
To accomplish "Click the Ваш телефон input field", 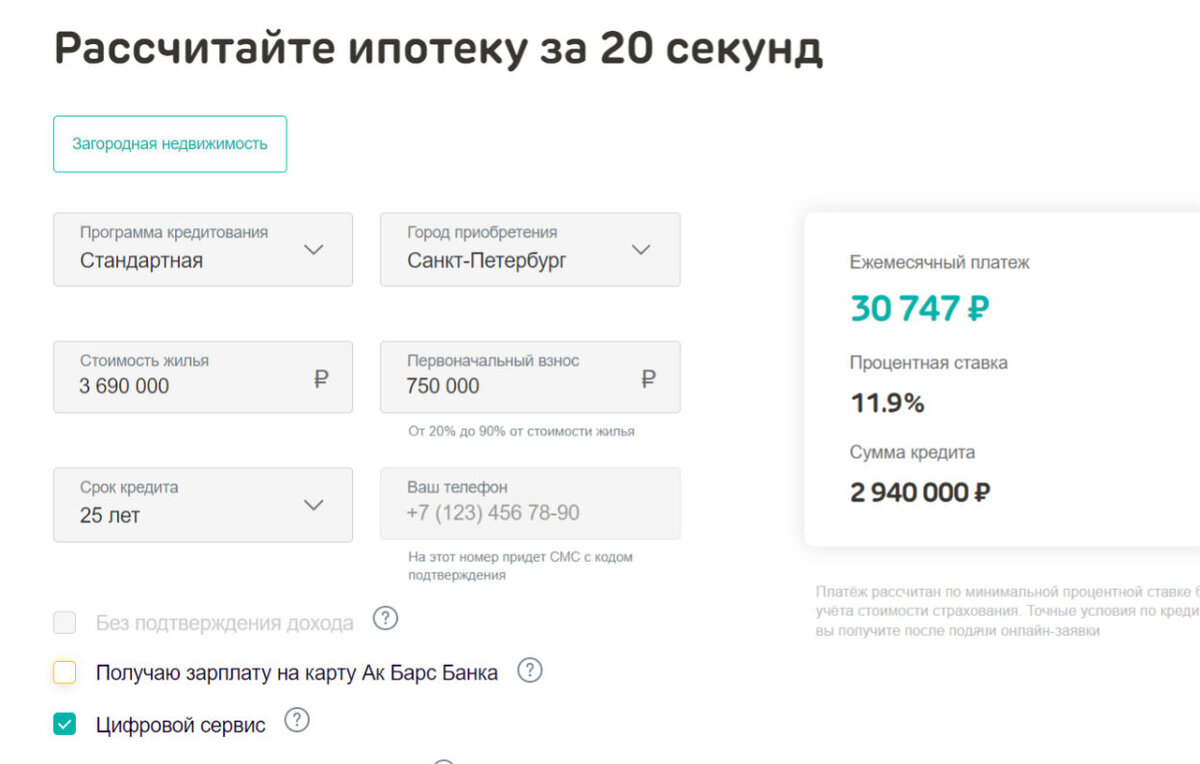I will 530,505.
